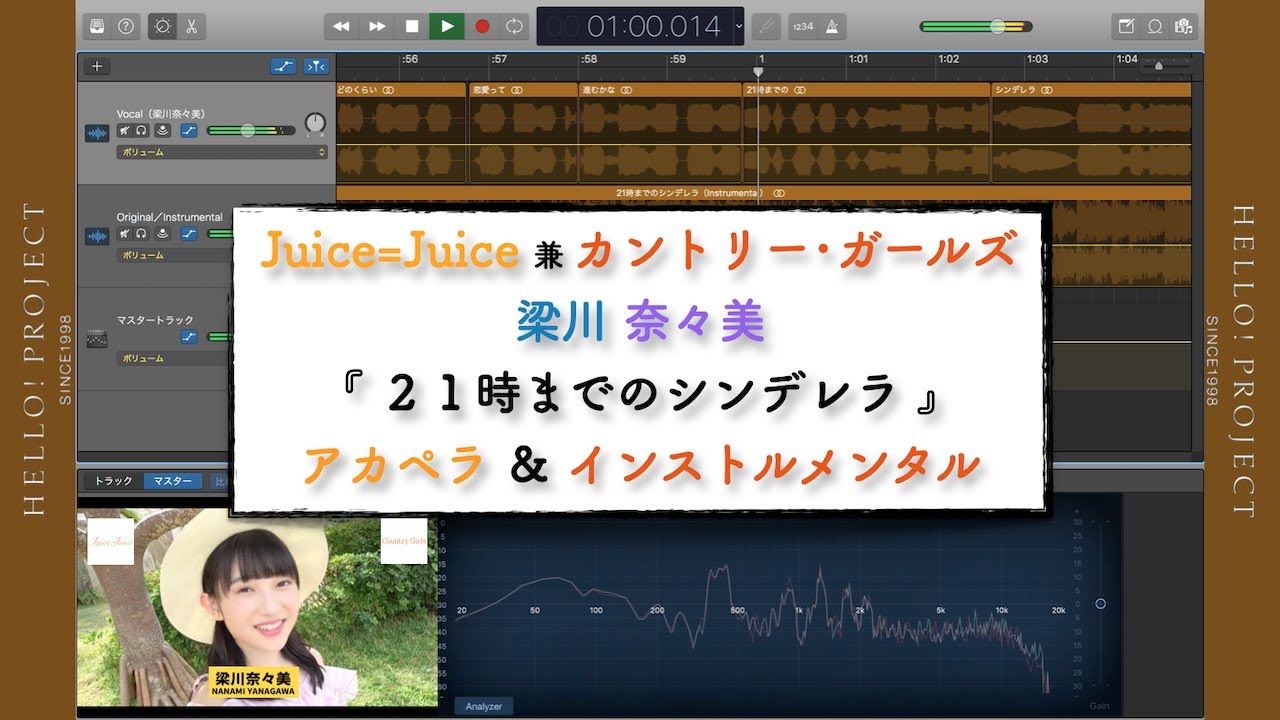Image resolution: width=1280 pixels, height=720 pixels.
Task: Toggle the Smart Controls dial button
Action: [x=161, y=26]
